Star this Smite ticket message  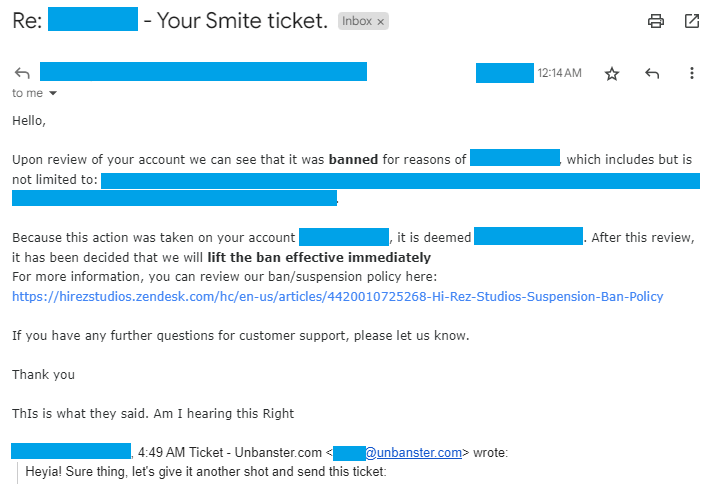(612, 73)
